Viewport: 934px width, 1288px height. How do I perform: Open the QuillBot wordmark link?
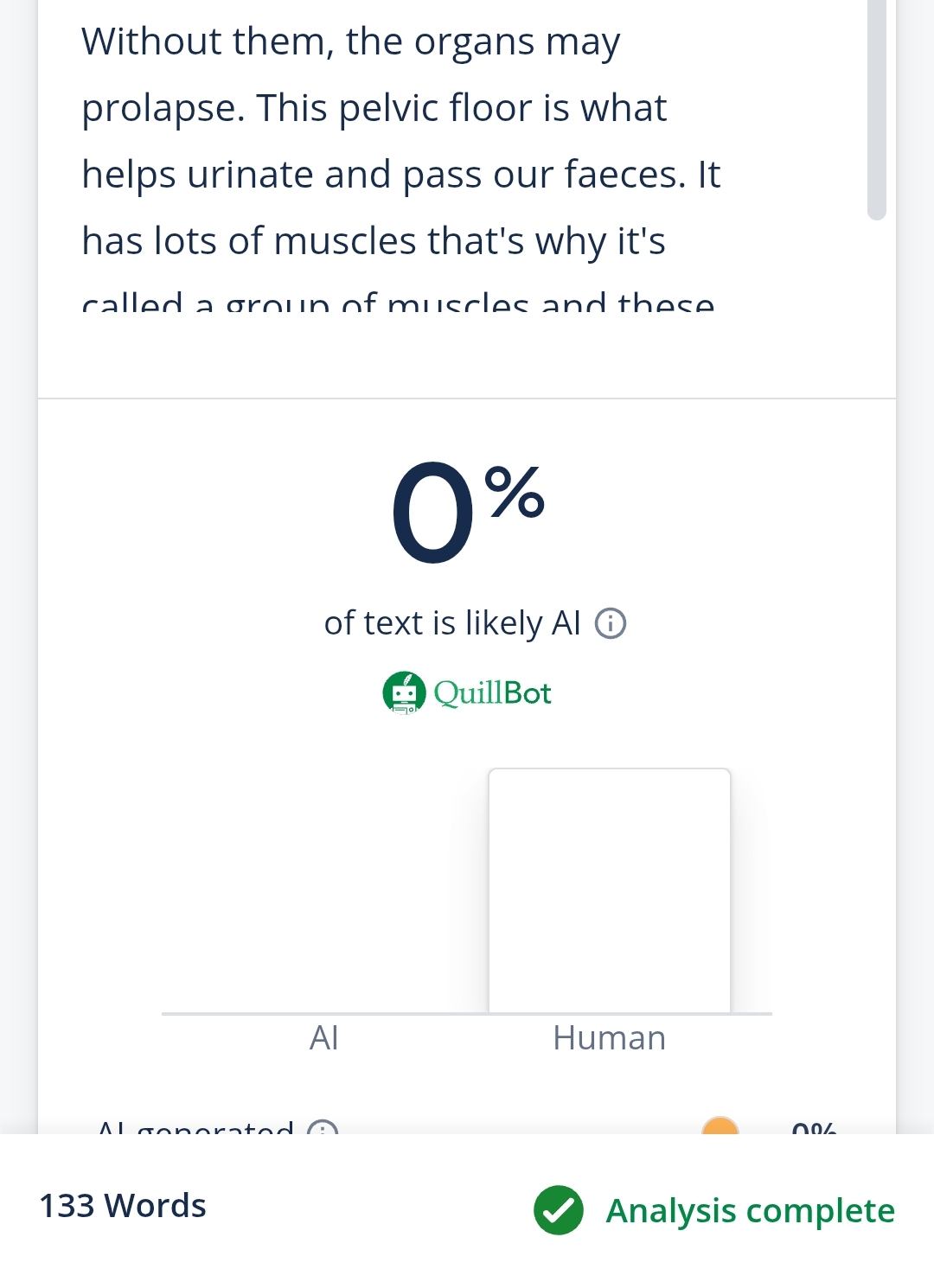(493, 693)
